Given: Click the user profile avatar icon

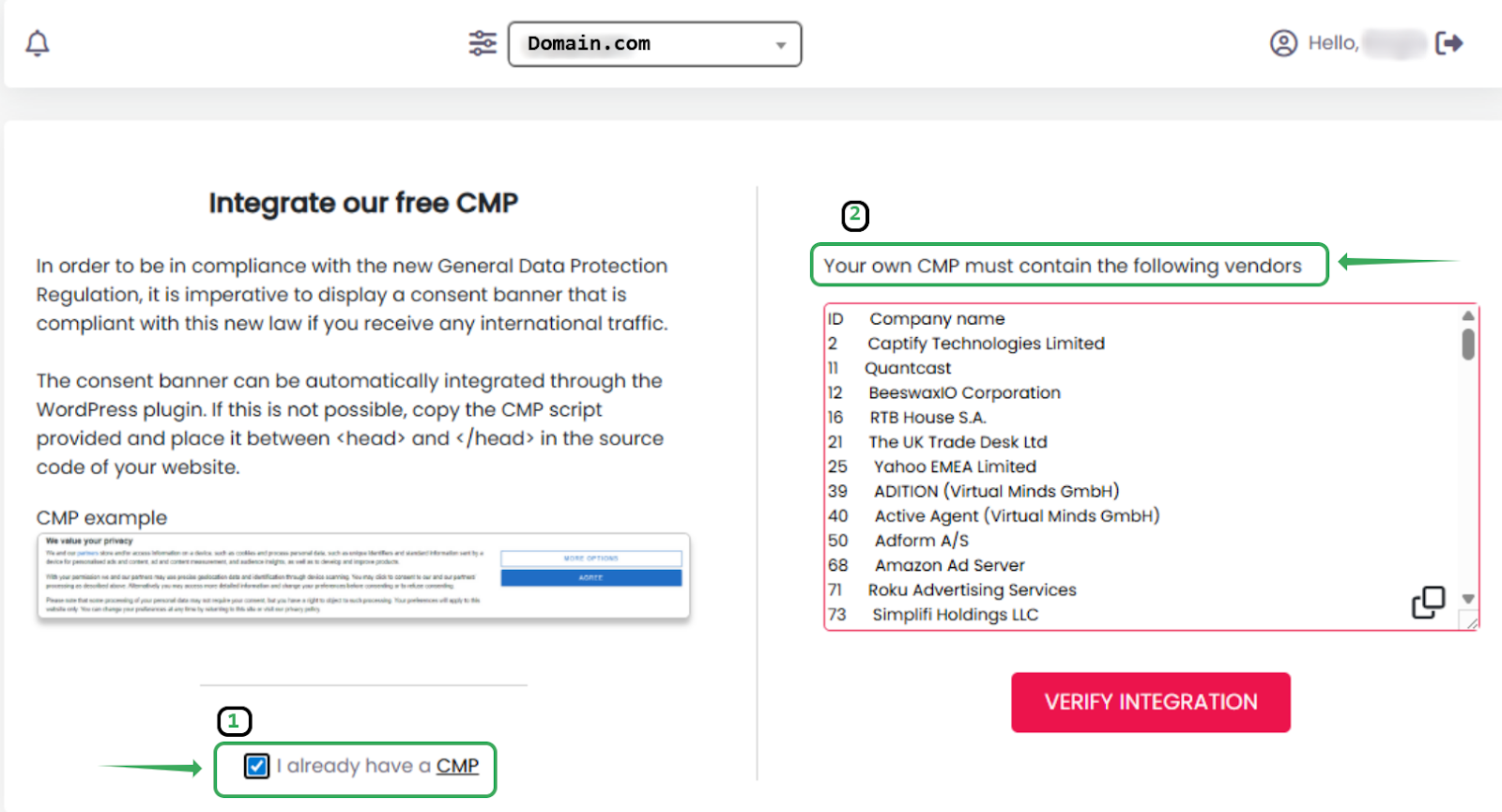Looking at the screenshot, I should 1283,43.
